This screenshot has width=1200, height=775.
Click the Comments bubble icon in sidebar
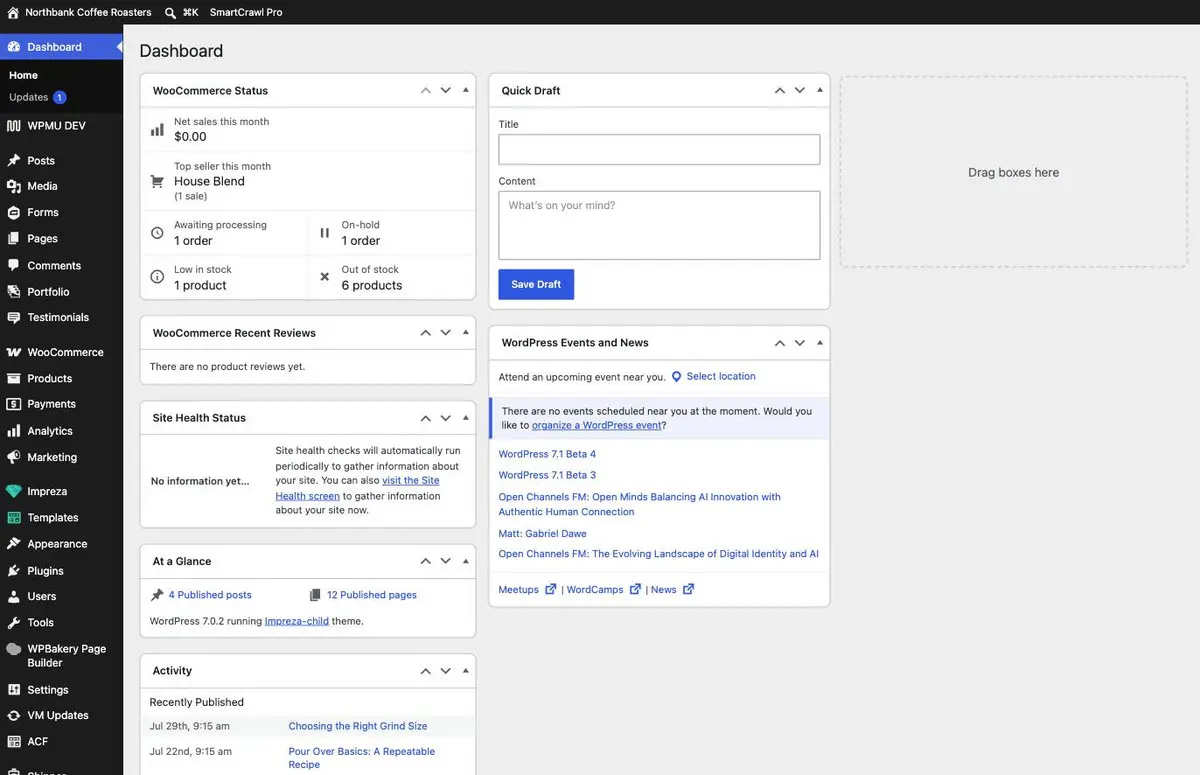click(13, 265)
